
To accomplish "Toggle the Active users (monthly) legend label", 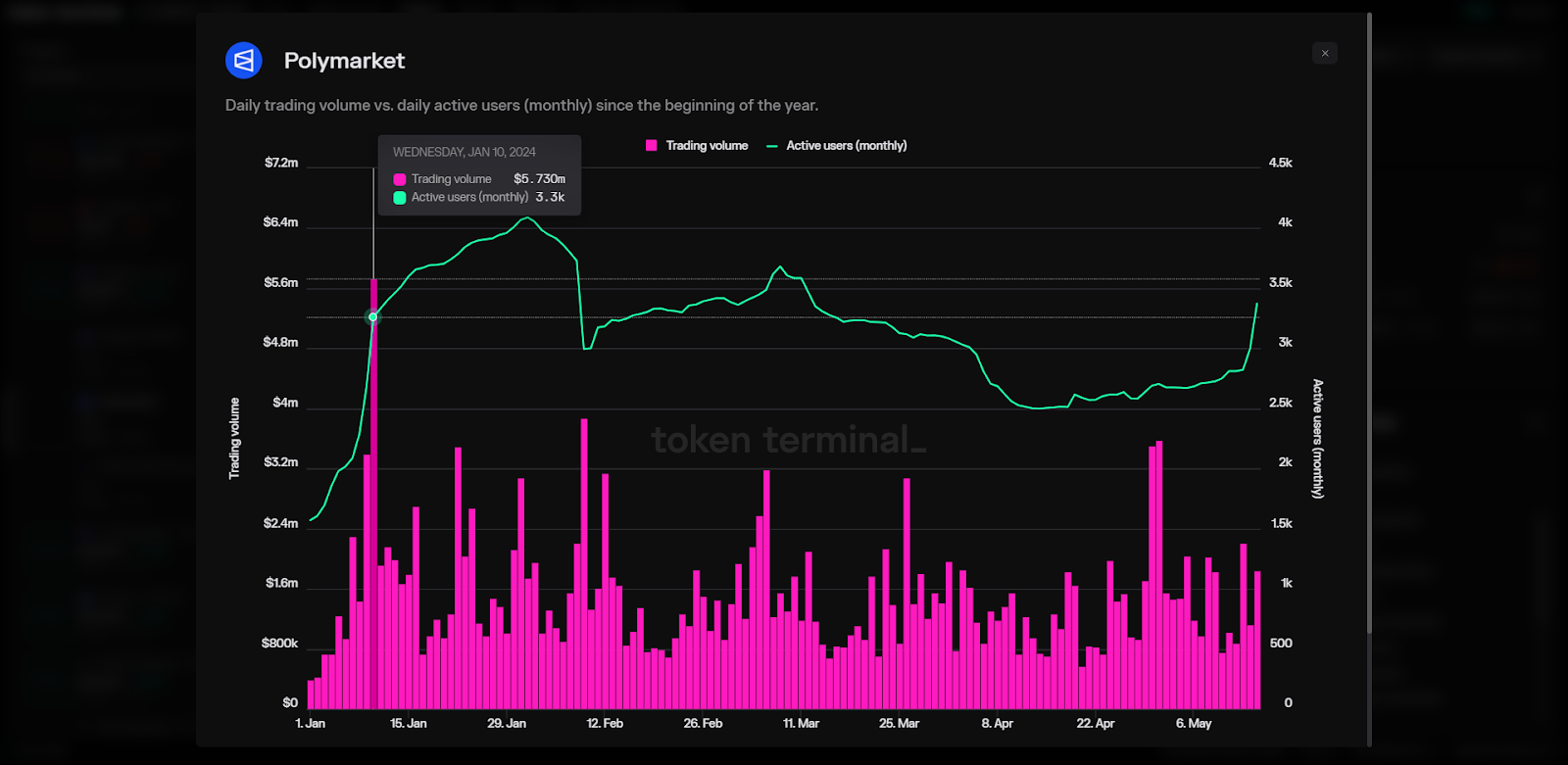I will (x=846, y=146).
